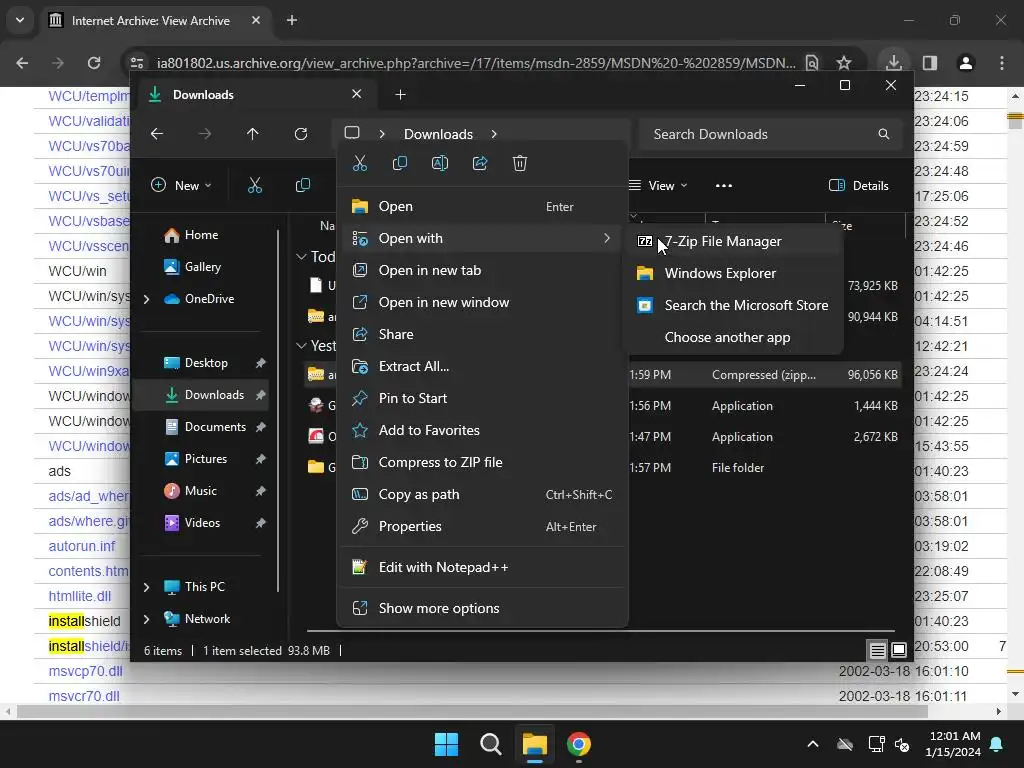Collapse the Yesterday group
The width and height of the screenshot is (1024, 768).
click(301, 345)
